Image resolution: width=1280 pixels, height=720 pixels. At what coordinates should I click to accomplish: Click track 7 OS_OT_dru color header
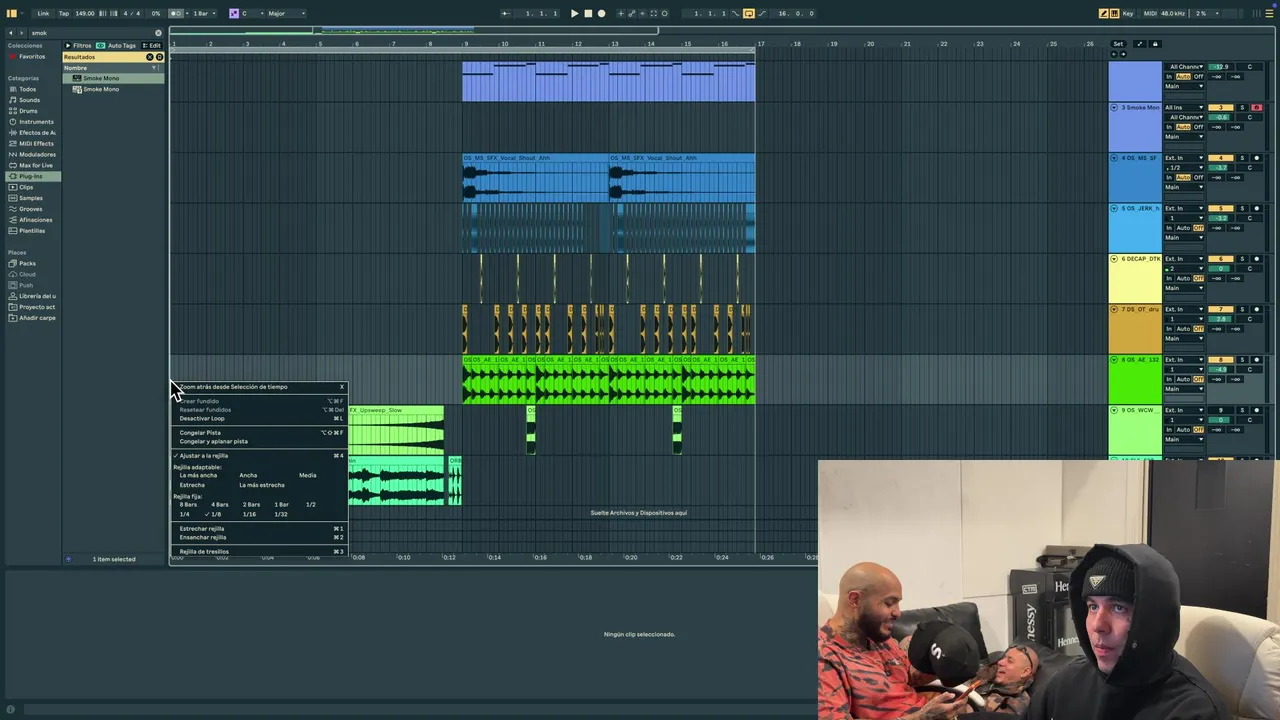click(1135, 329)
